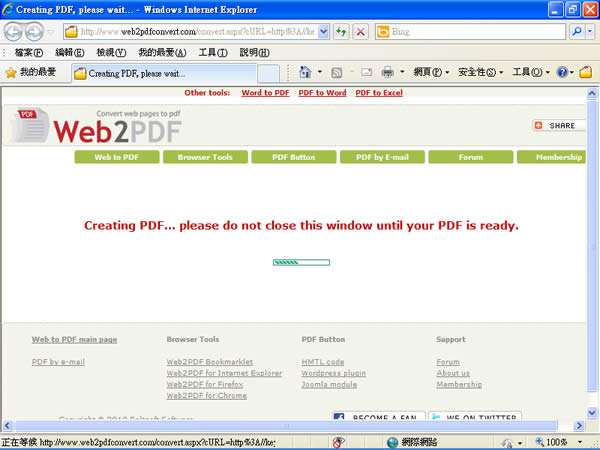Viewport: 600px width, 450px height.
Task: Expand the Home button dropdown arrow
Action: 320,72
